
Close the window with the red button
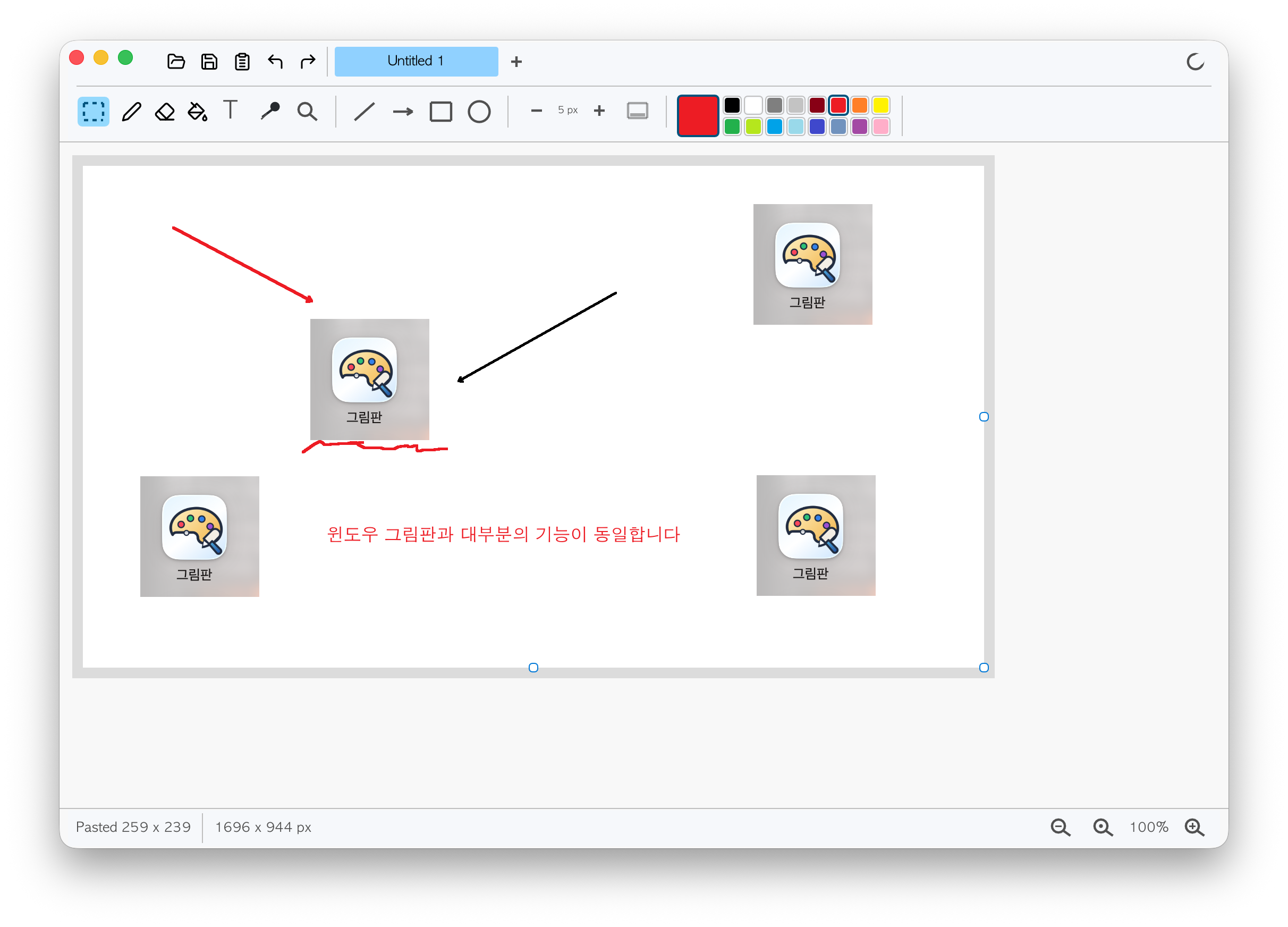coord(77,57)
